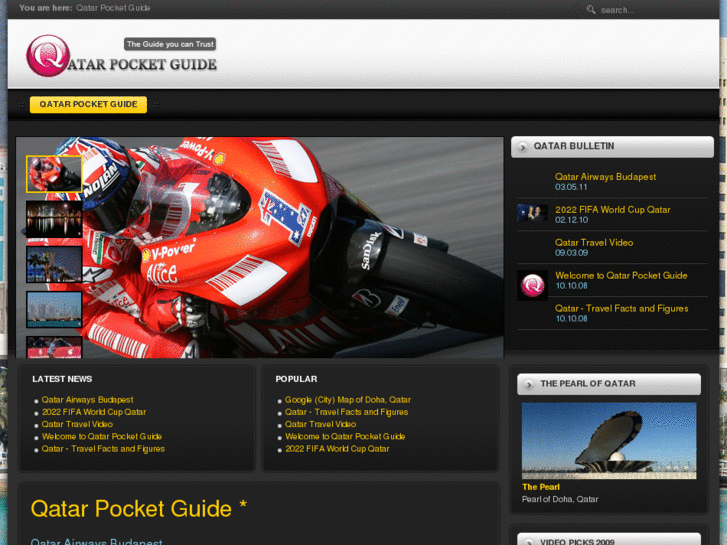This screenshot has height=545, width=727.
Task: Click the 02.12.10 bulletin date
Action: coord(571,220)
